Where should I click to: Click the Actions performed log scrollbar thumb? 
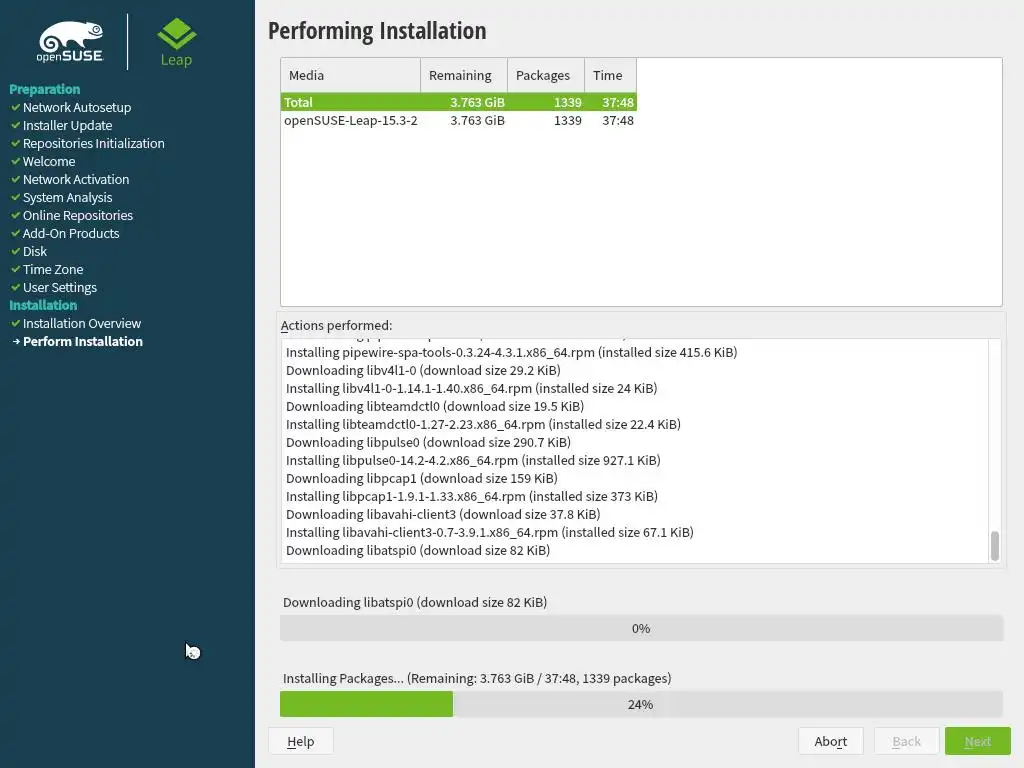pyautogui.click(x=995, y=546)
